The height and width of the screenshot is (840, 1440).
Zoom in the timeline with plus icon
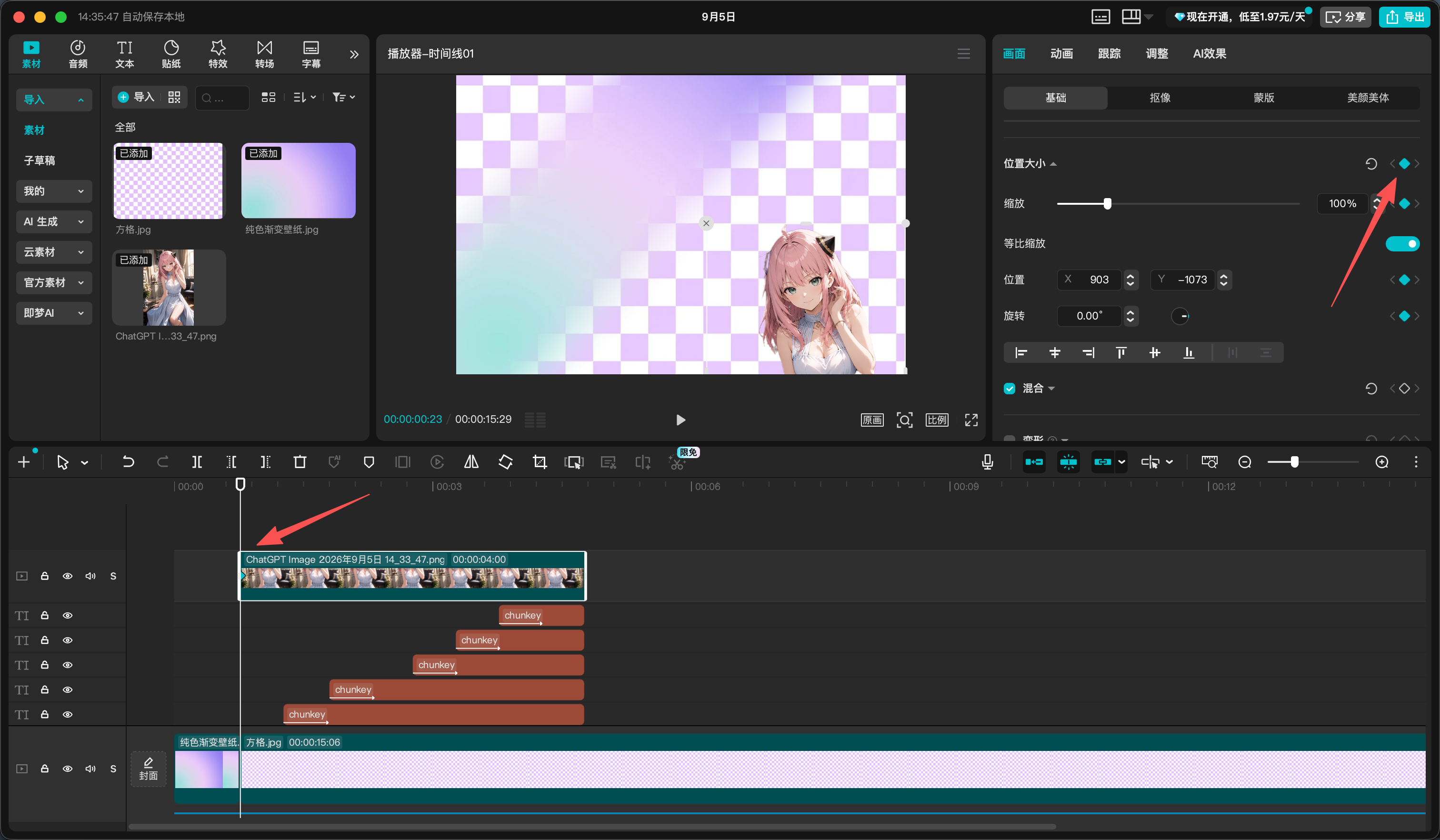click(1382, 462)
